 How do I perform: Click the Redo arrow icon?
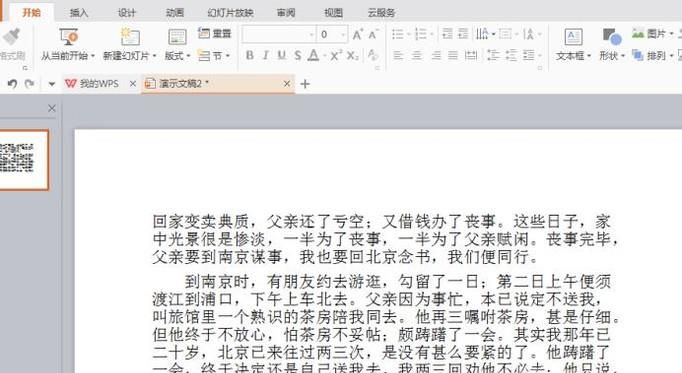(x=29, y=83)
